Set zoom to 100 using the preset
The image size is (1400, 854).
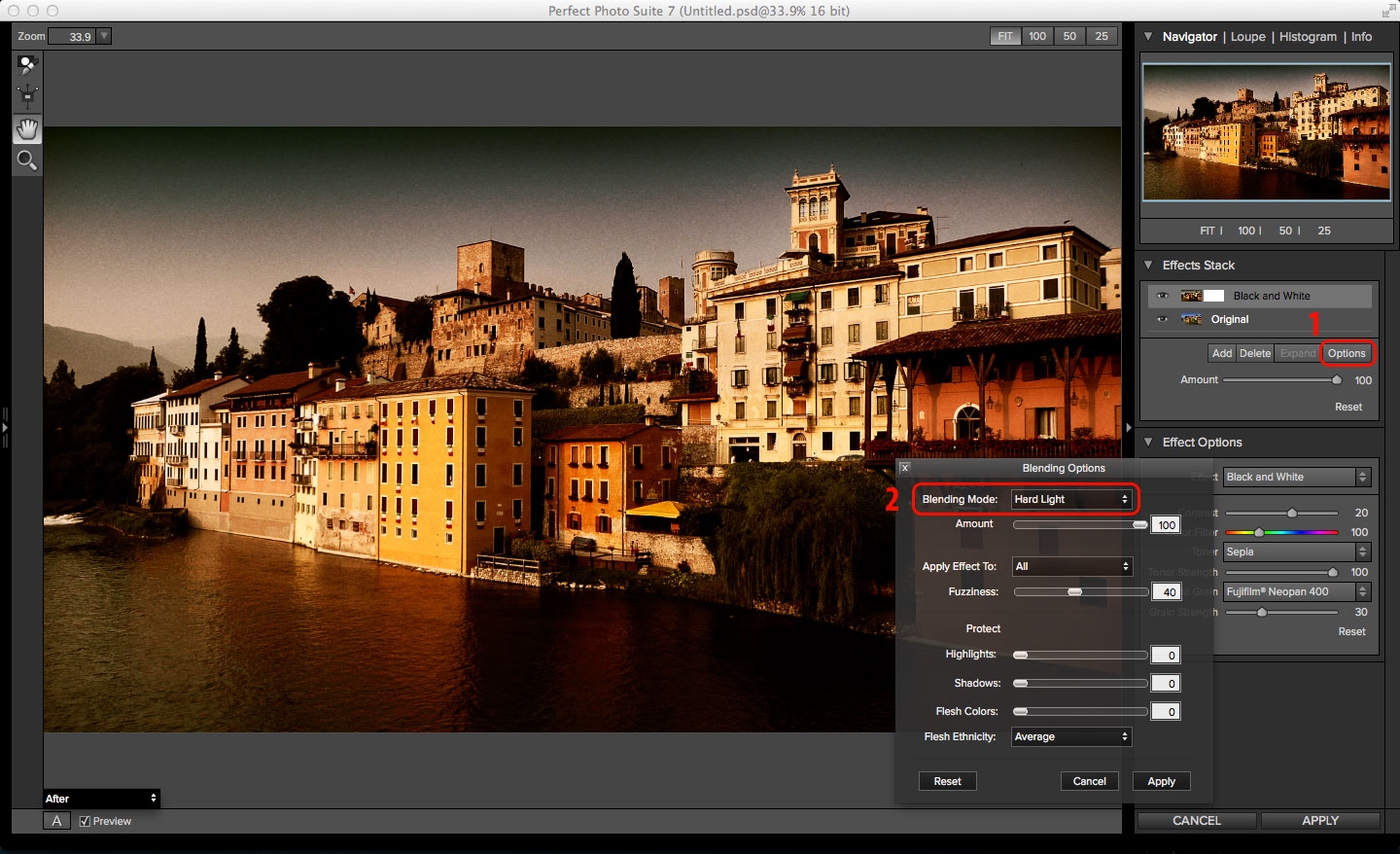1037,36
